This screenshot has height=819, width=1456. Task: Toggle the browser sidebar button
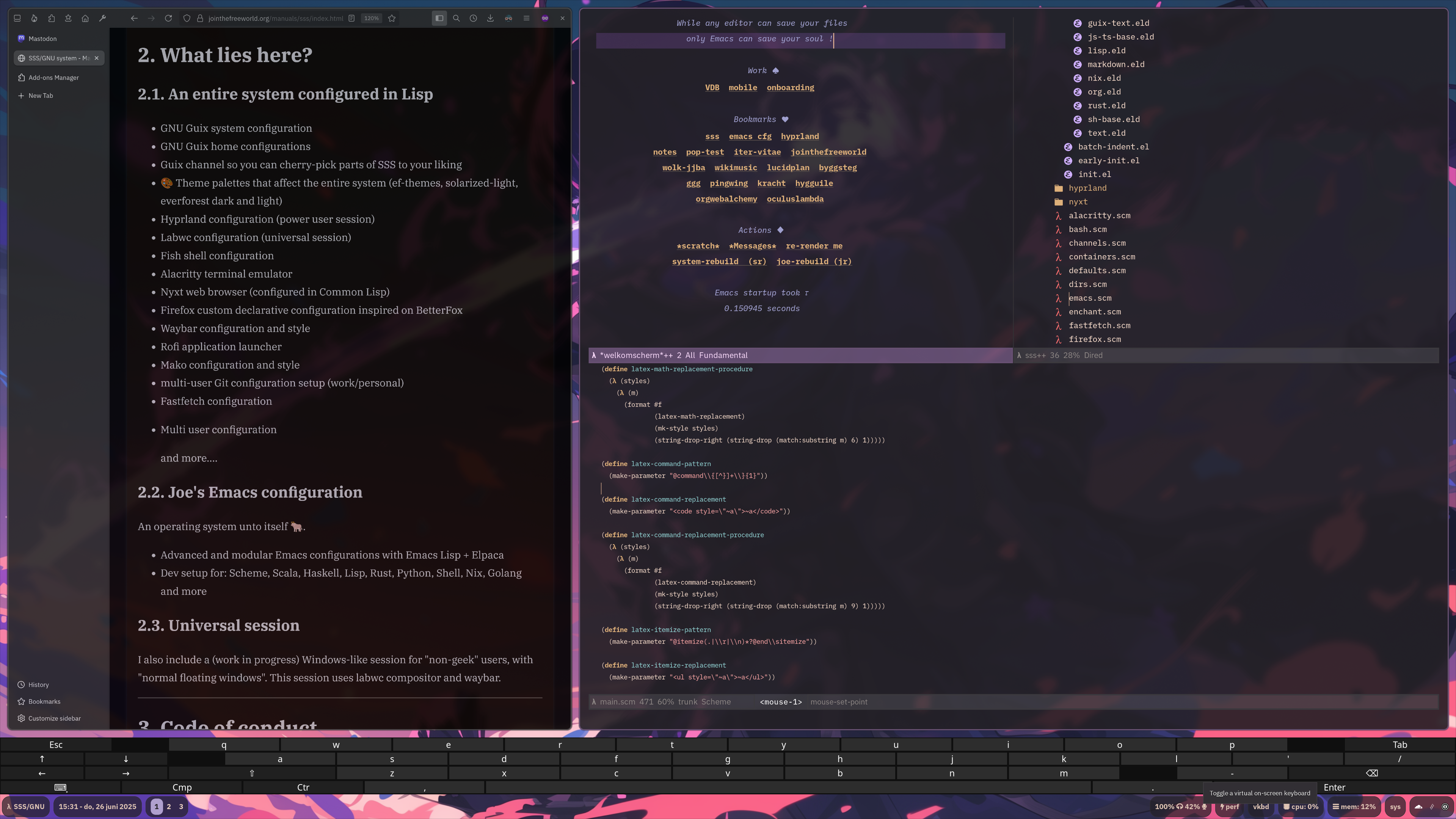coord(439,18)
